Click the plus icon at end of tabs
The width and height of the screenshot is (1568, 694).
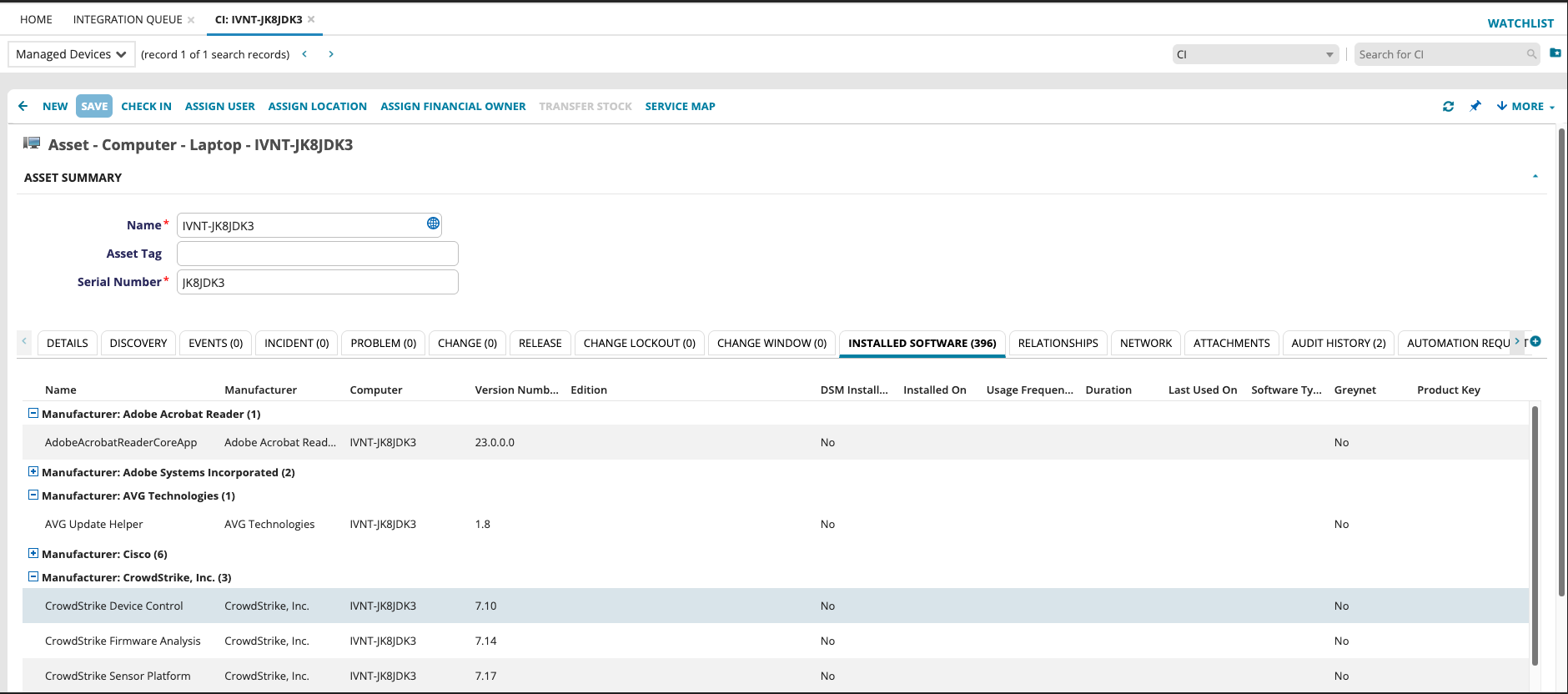1535,341
